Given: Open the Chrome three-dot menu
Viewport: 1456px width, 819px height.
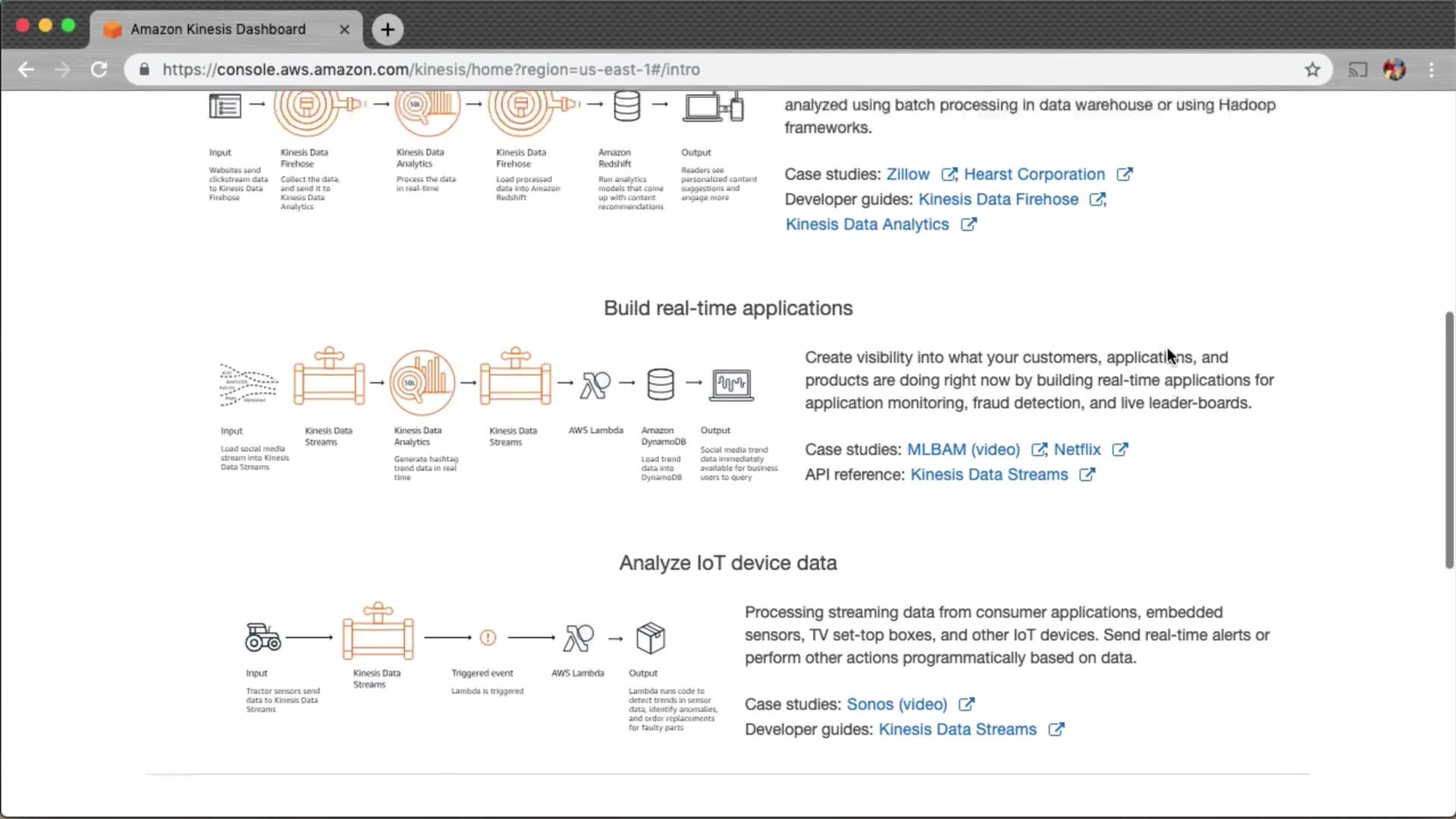Looking at the screenshot, I should pyautogui.click(x=1432, y=70).
